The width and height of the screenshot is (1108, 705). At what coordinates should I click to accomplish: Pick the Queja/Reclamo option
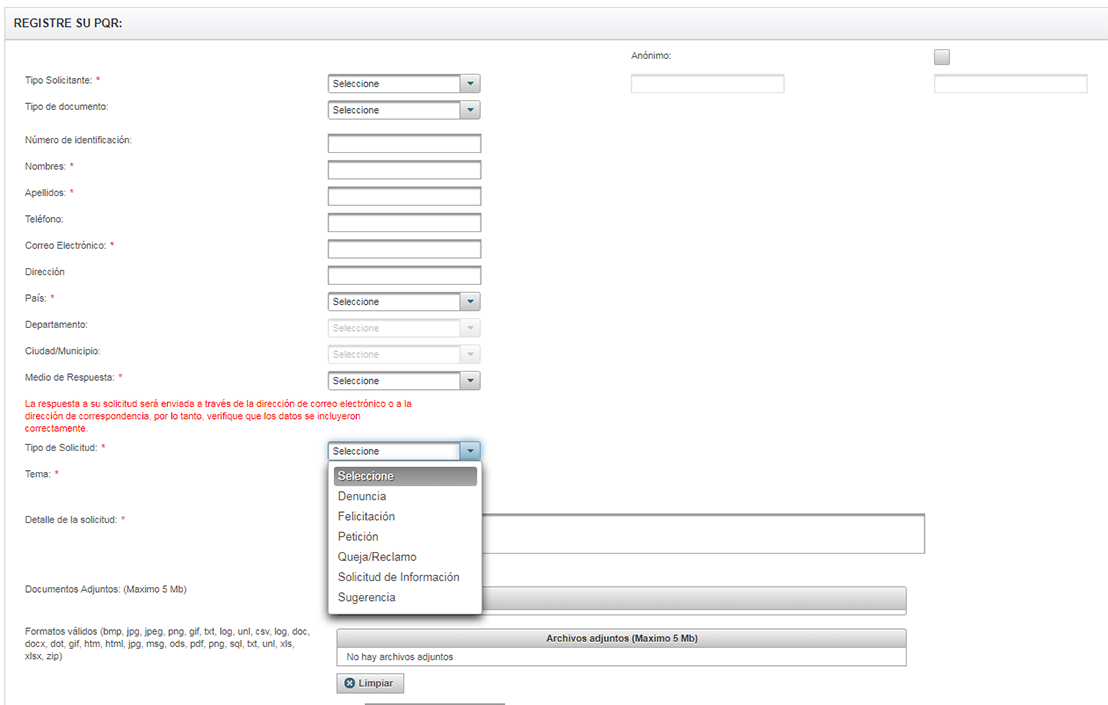click(x=377, y=557)
